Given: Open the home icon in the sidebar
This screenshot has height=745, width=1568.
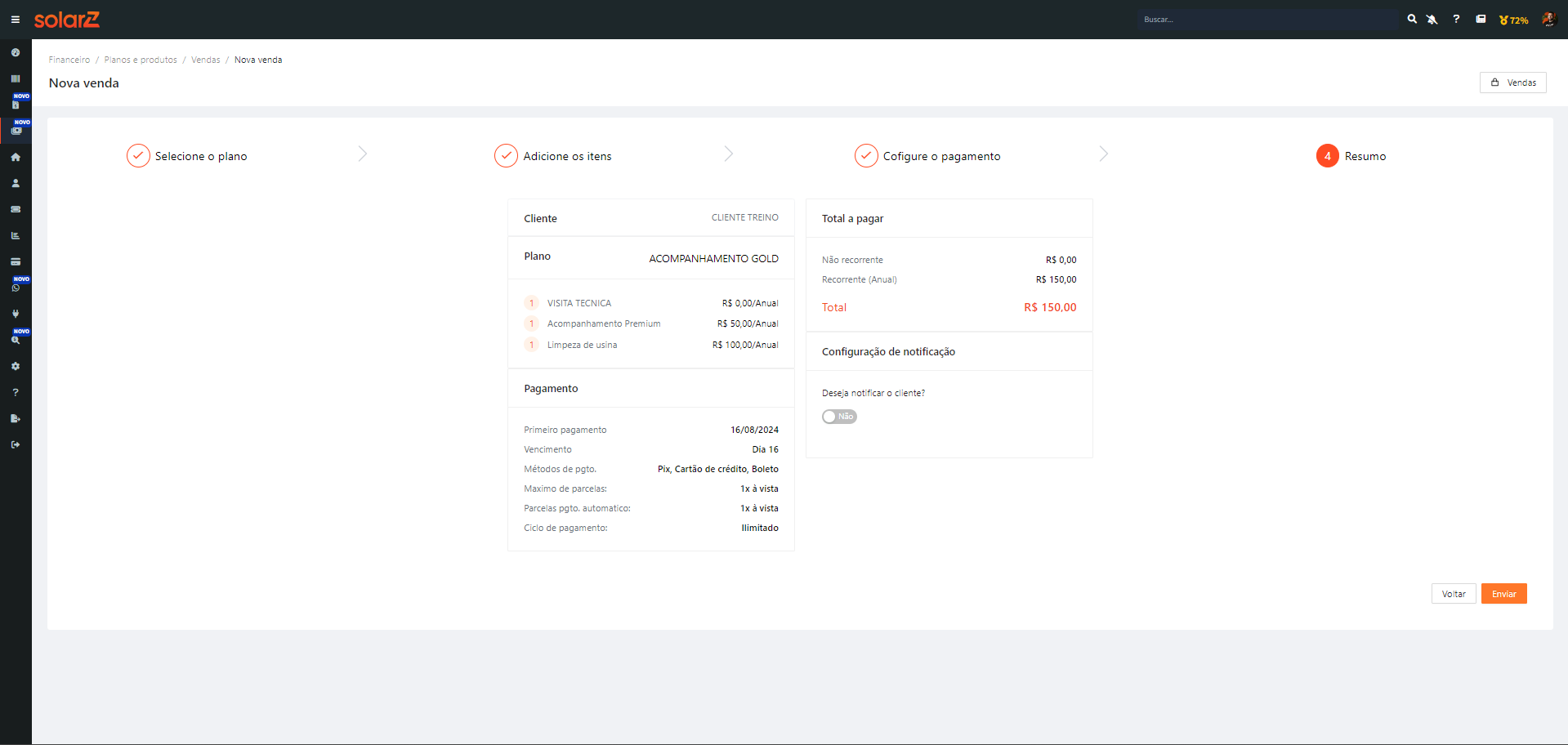Looking at the screenshot, I should pos(16,157).
